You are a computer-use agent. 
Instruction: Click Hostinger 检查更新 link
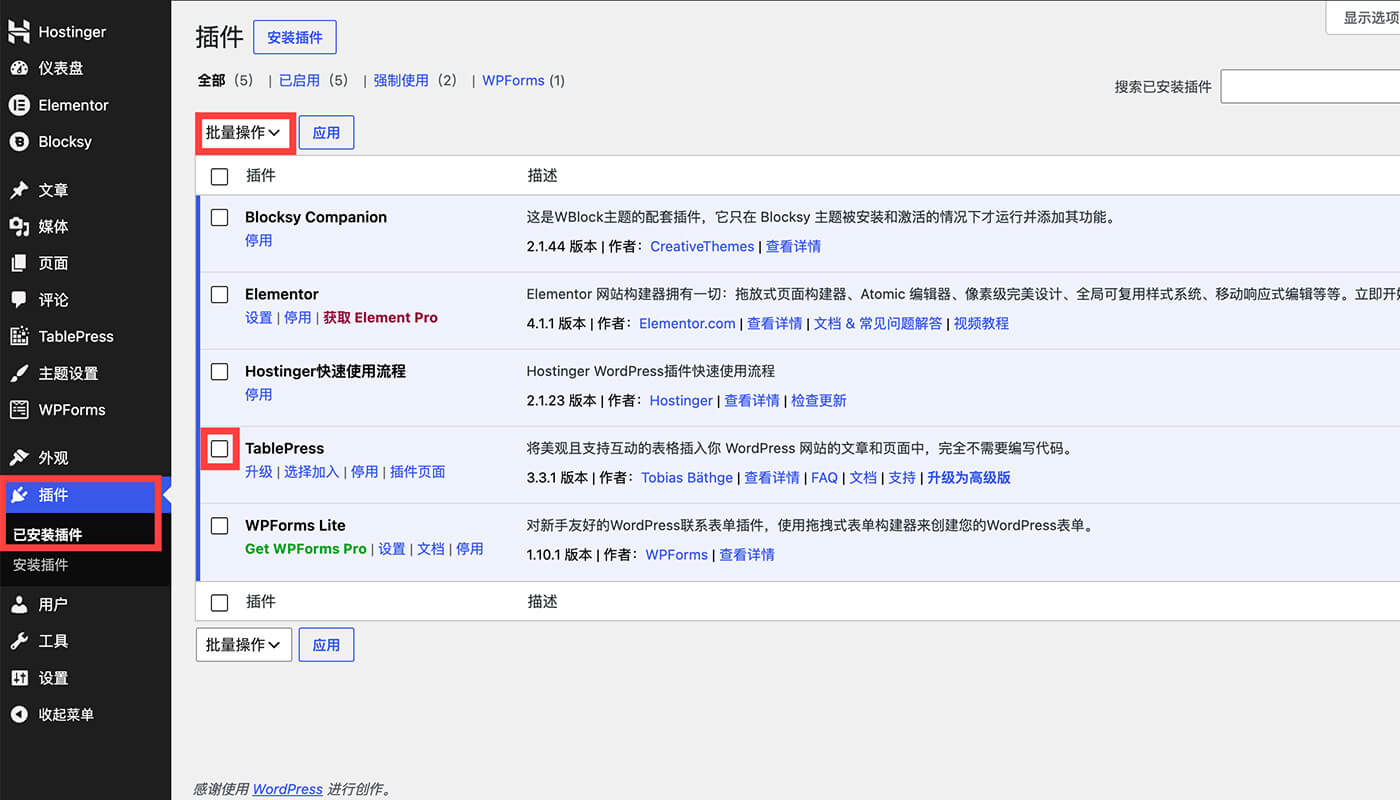pos(819,400)
